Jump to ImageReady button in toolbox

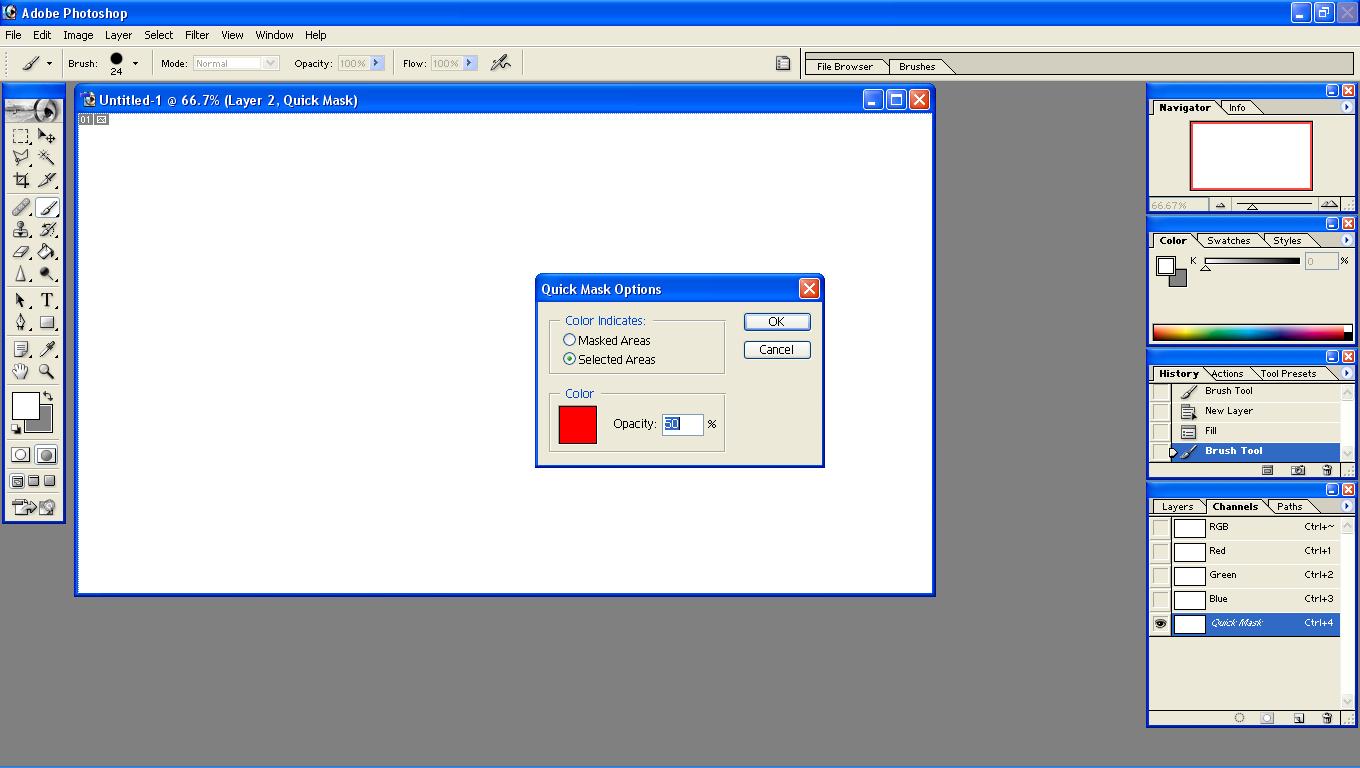click(34, 508)
